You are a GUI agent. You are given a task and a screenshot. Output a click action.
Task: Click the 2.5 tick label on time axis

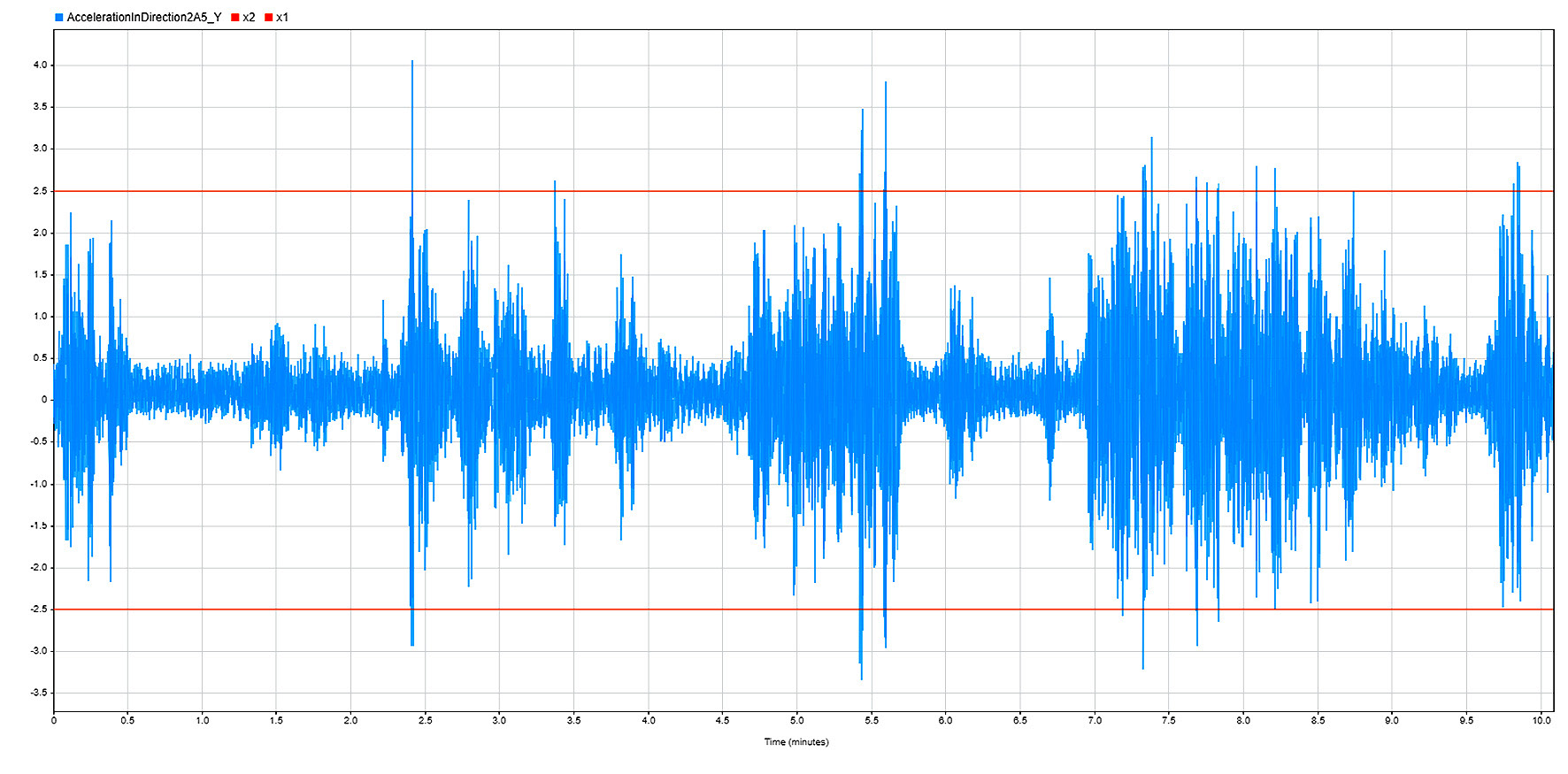426,721
